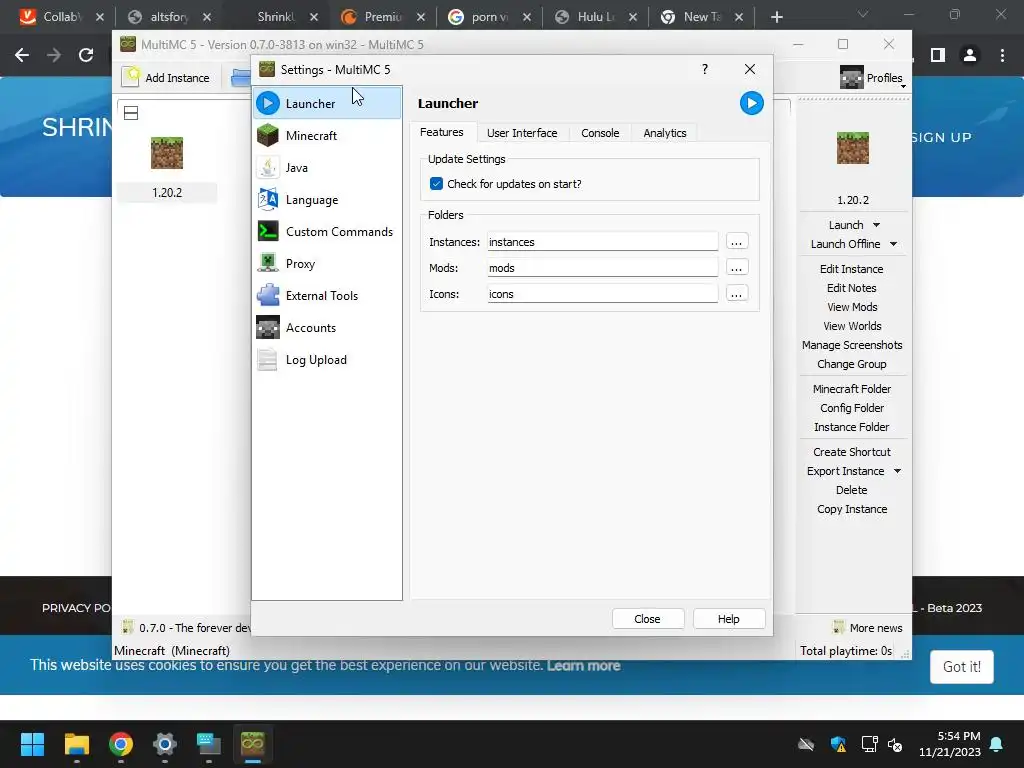Viewport: 1024px width, 768px height.
Task: Click Icons folder input field
Action: click(603, 294)
